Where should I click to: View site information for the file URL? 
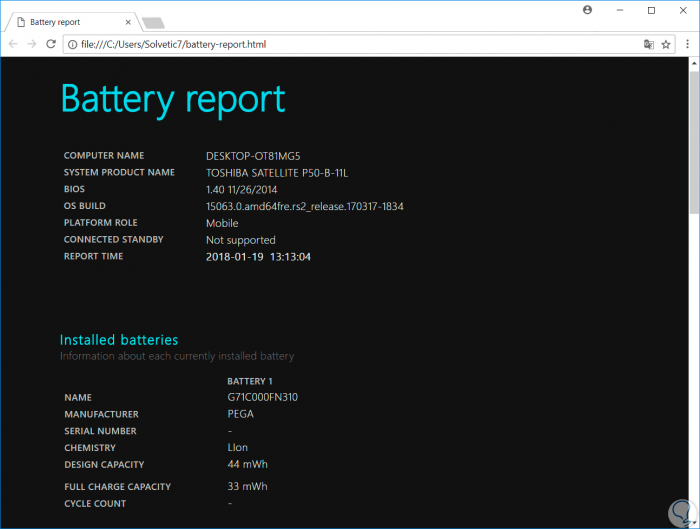click(x=72, y=44)
